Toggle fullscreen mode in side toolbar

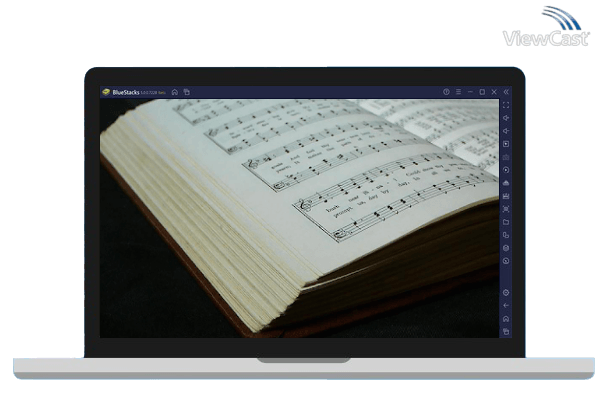click(x=506, y=105)
